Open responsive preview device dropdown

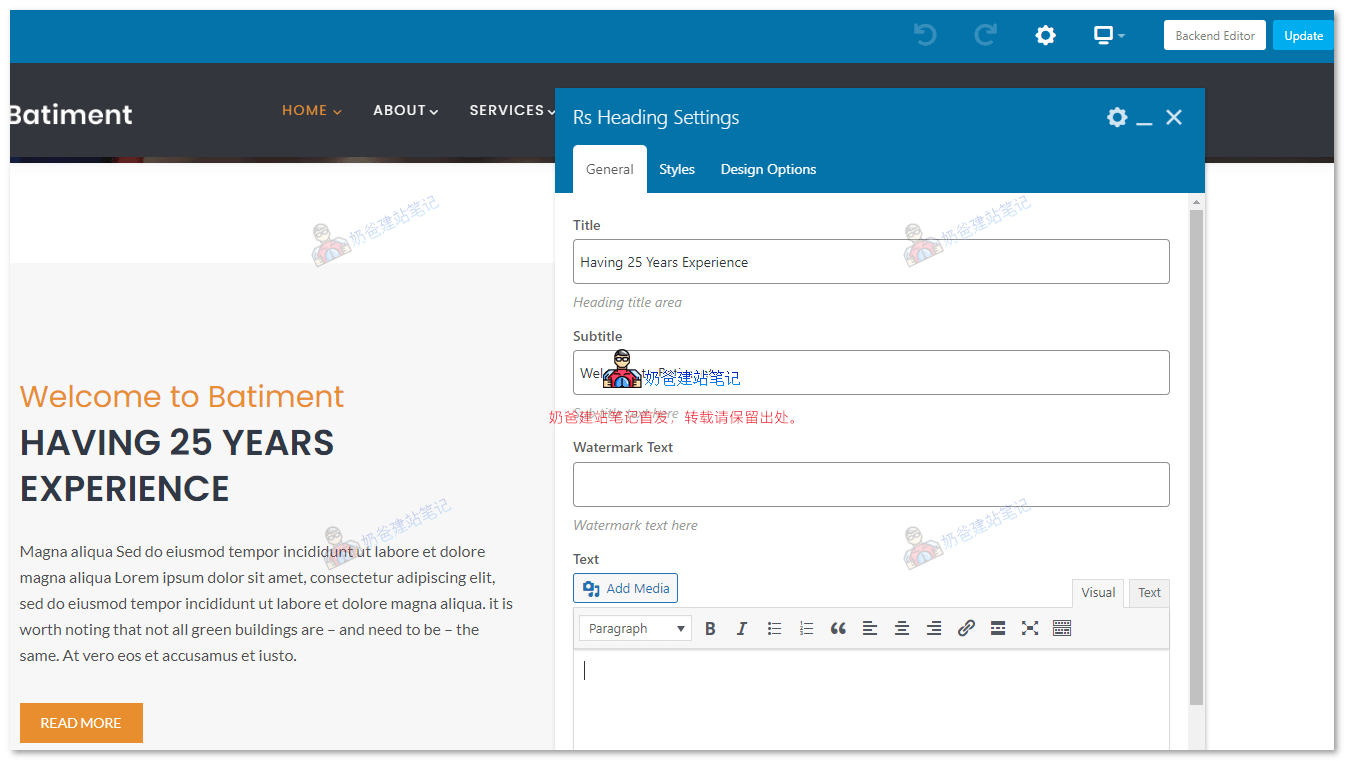pyautogui.click(x=1108, y=36)
